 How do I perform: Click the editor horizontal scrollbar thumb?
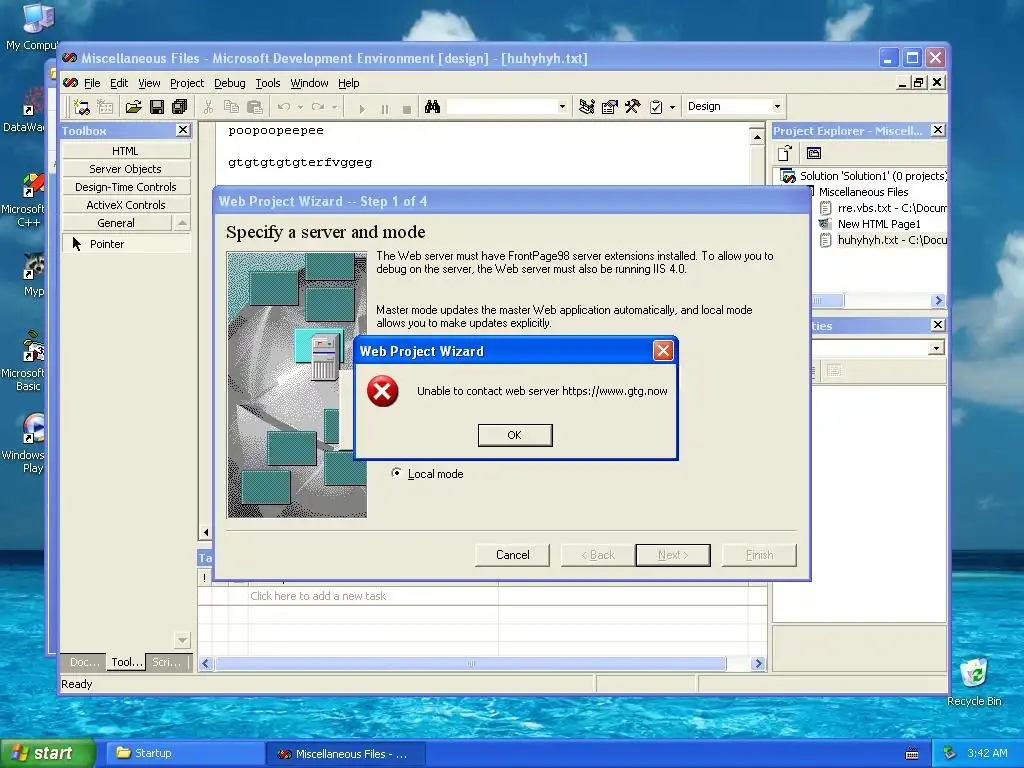470,664
